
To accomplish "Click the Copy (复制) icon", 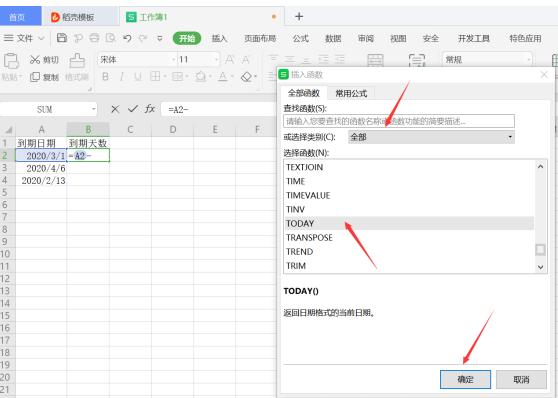I will coord(35,77).
